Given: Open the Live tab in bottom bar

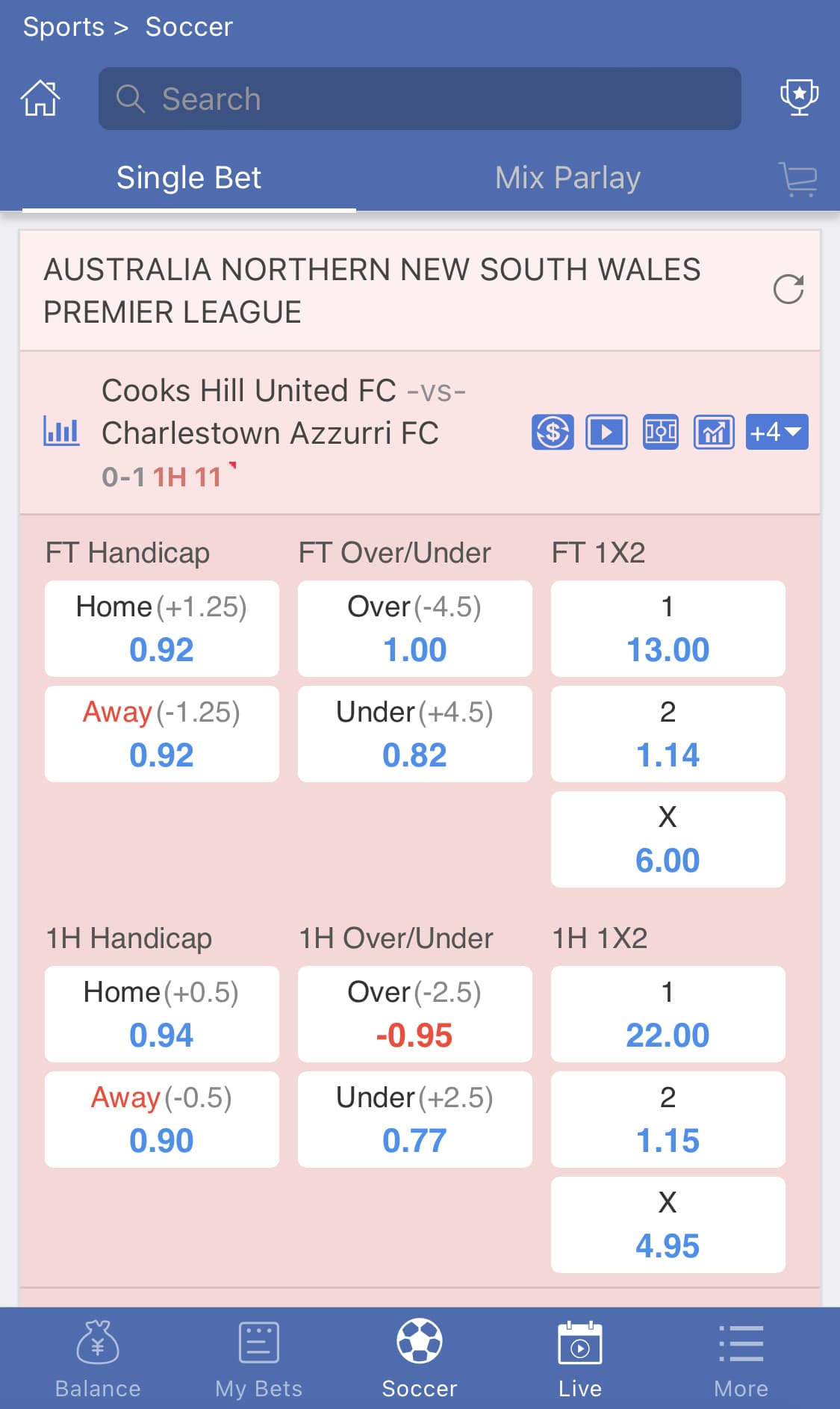Looking at the screenshot, I should (x=580, y=1358).
